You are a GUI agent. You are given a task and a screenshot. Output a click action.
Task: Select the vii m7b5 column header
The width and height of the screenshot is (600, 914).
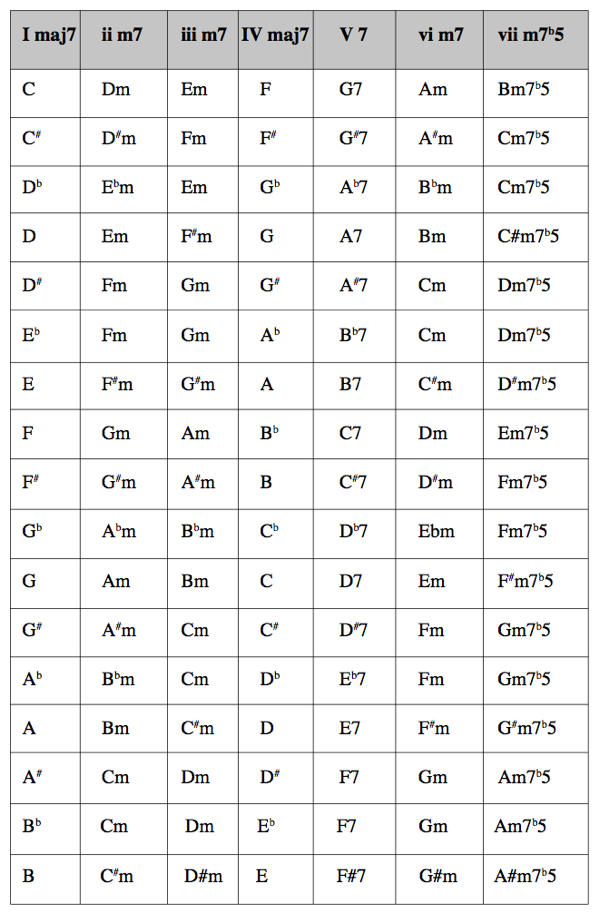(x=535, y=40)
